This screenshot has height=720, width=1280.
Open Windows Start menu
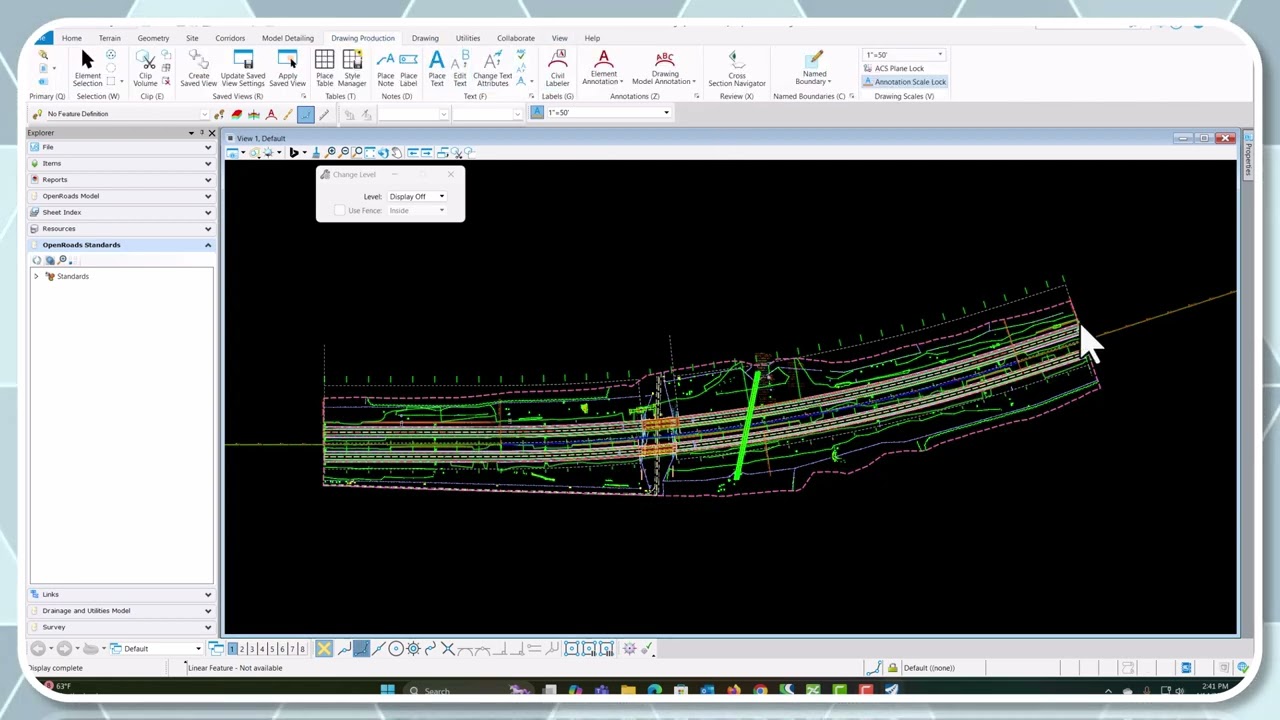point(388,690)
